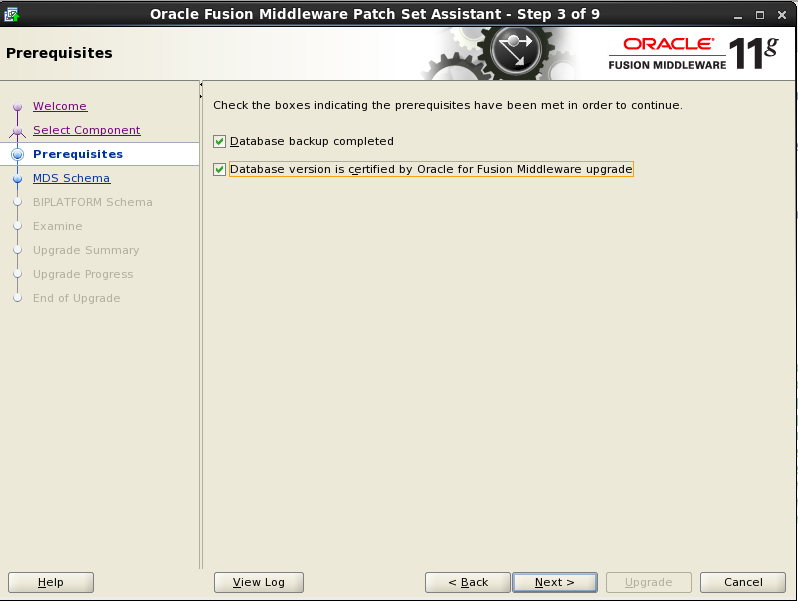
Task: Click the Examine step label
Action: (58, 226)
